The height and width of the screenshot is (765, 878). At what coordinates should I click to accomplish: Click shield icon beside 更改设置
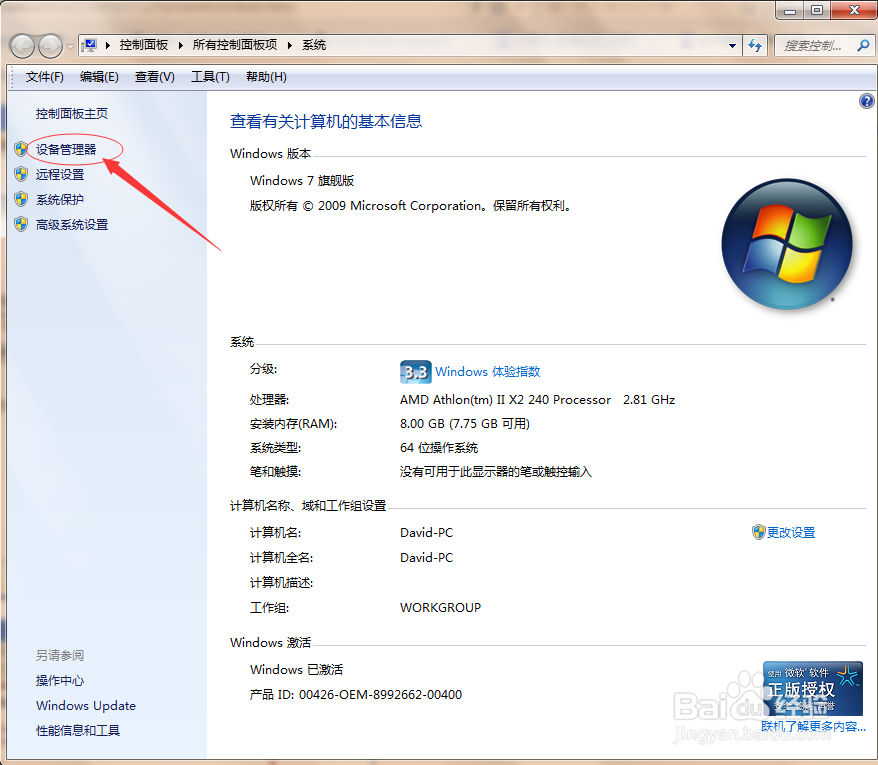click(758, 532)
